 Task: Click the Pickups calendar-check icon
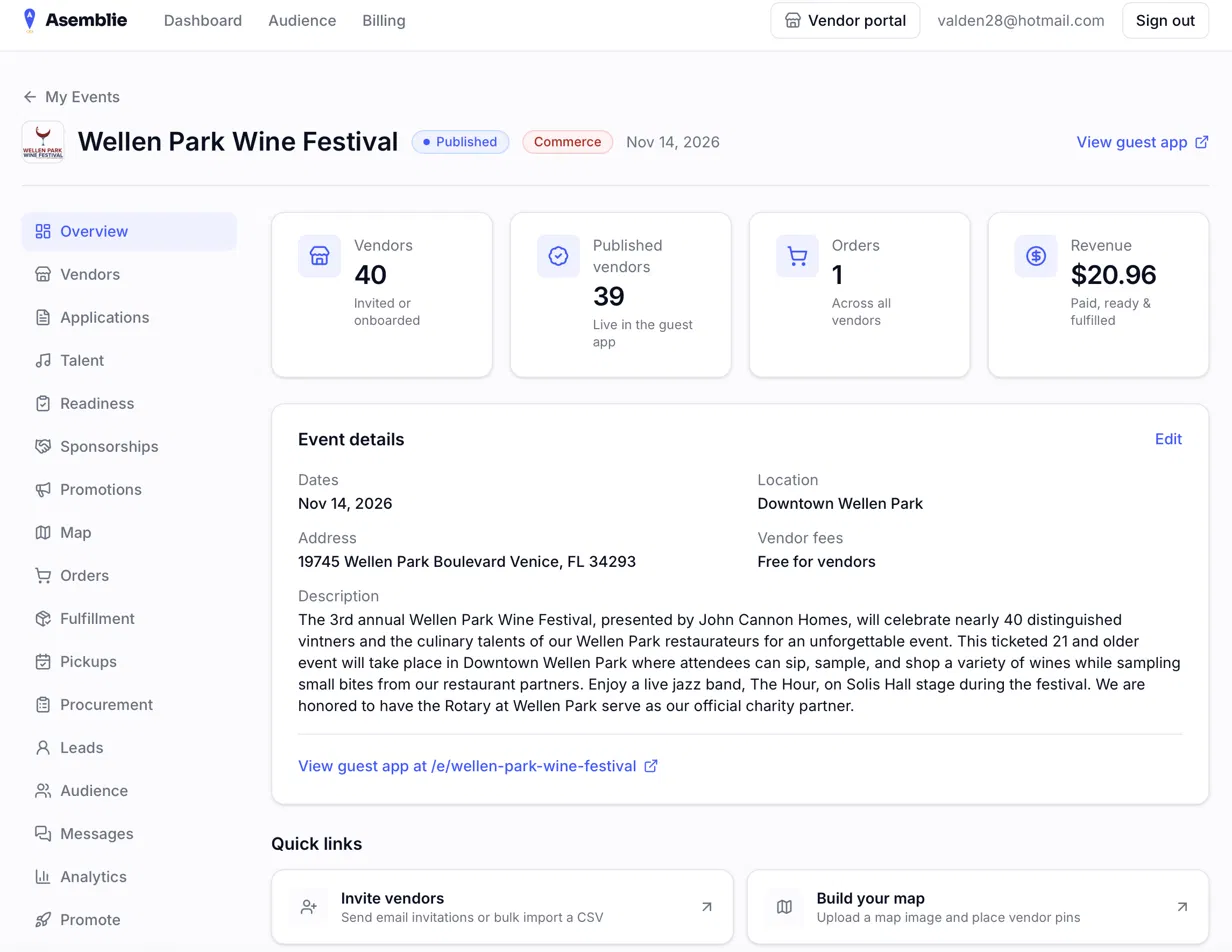[x=43, y=661]
